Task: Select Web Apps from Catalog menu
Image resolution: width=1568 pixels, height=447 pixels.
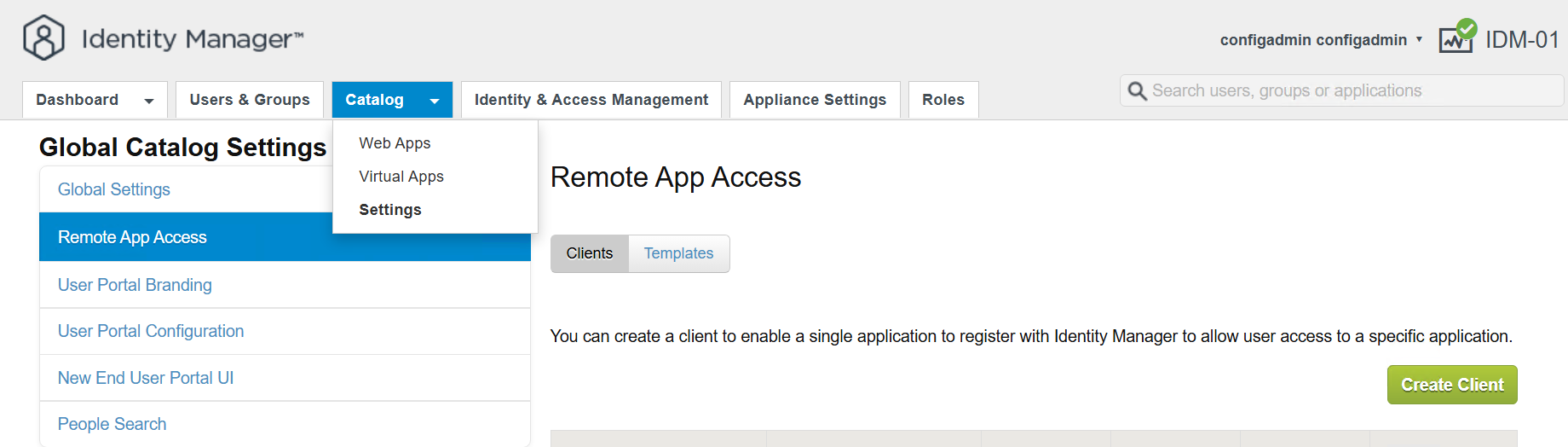Action: point(395,143)
